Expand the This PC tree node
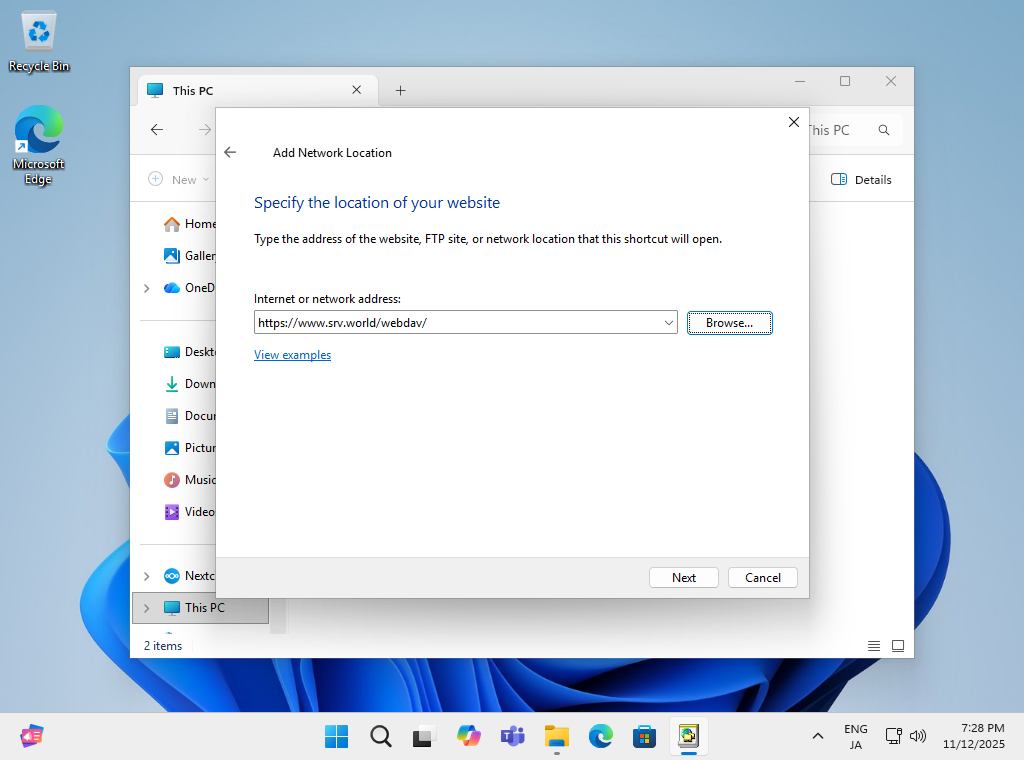This screenshot has width=1024, height=760. (x=147, y=608)
